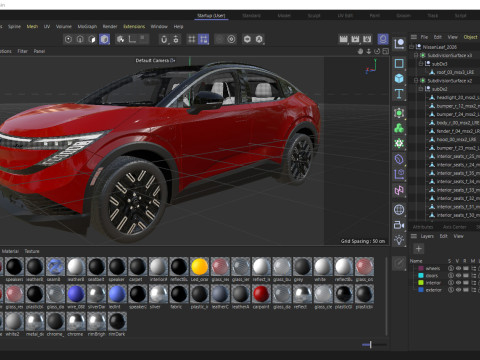The height and width of the screenshot is (360, 480).
Task: Enable the magnet Snap tool
Action: click(164, 39)
